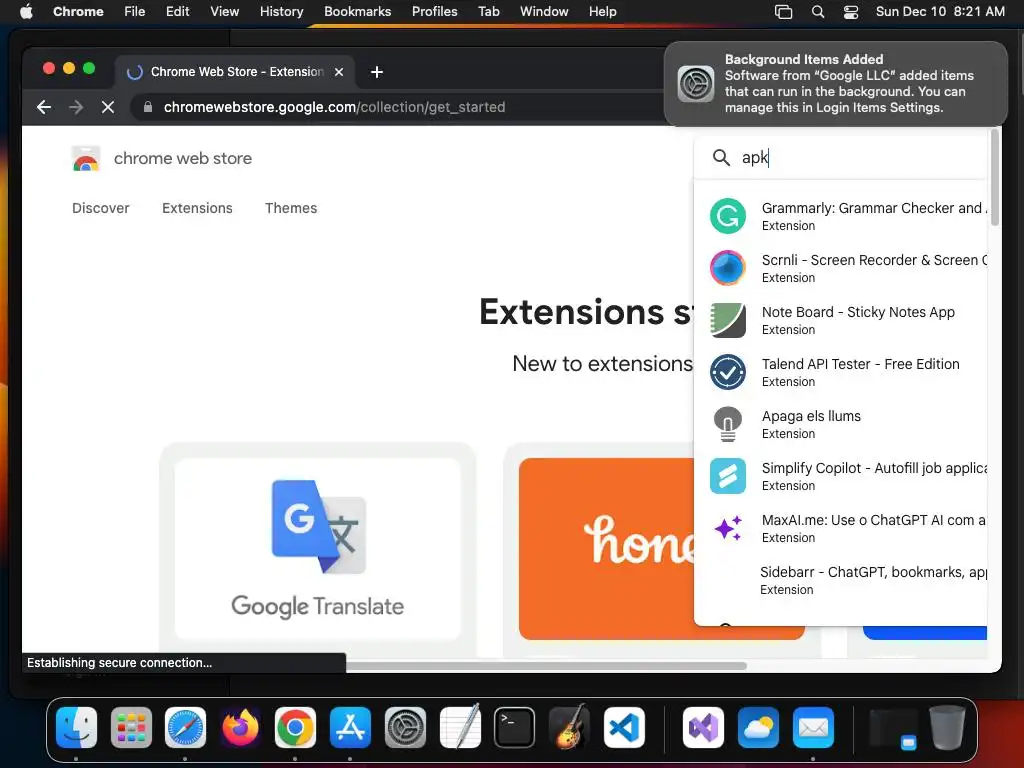The height and width of the screenshot is (768, 1024).
Task: Open Finder from the dock
Action: [76, 727]
